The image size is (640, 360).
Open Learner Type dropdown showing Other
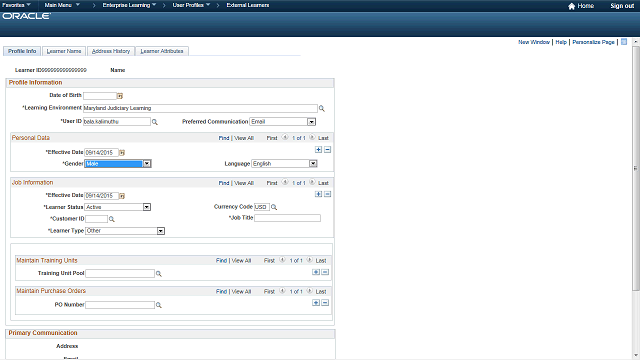tap(161, 231)
